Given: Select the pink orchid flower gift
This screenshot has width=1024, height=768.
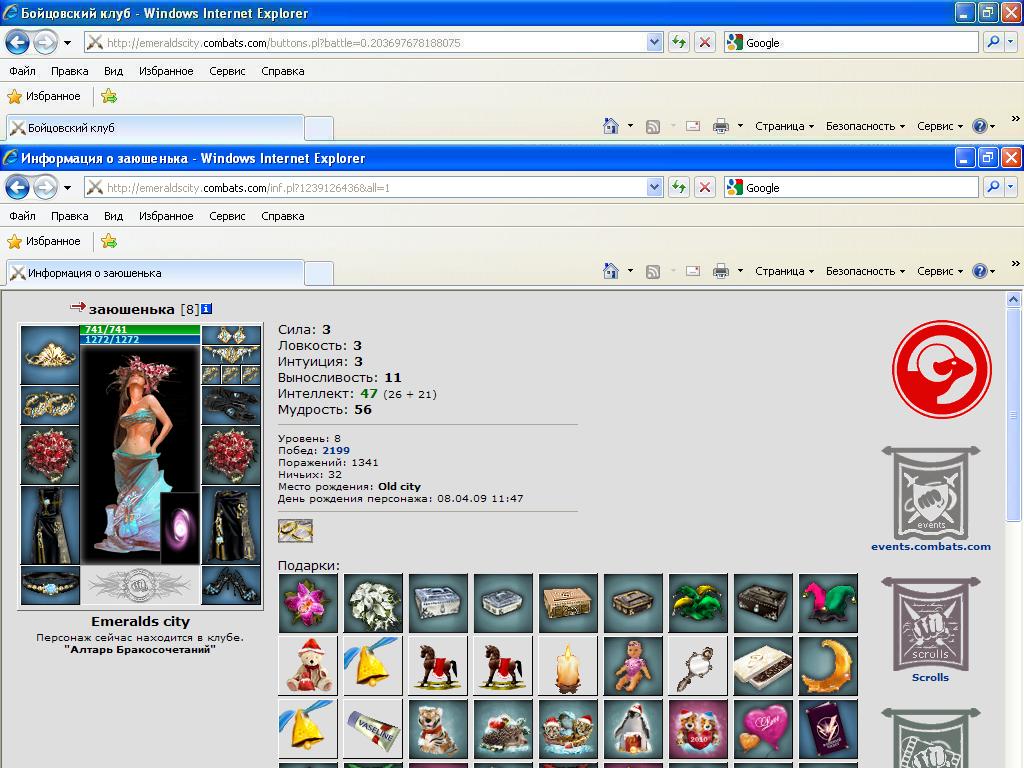Looking at the screenshot, I should [308, 603].
